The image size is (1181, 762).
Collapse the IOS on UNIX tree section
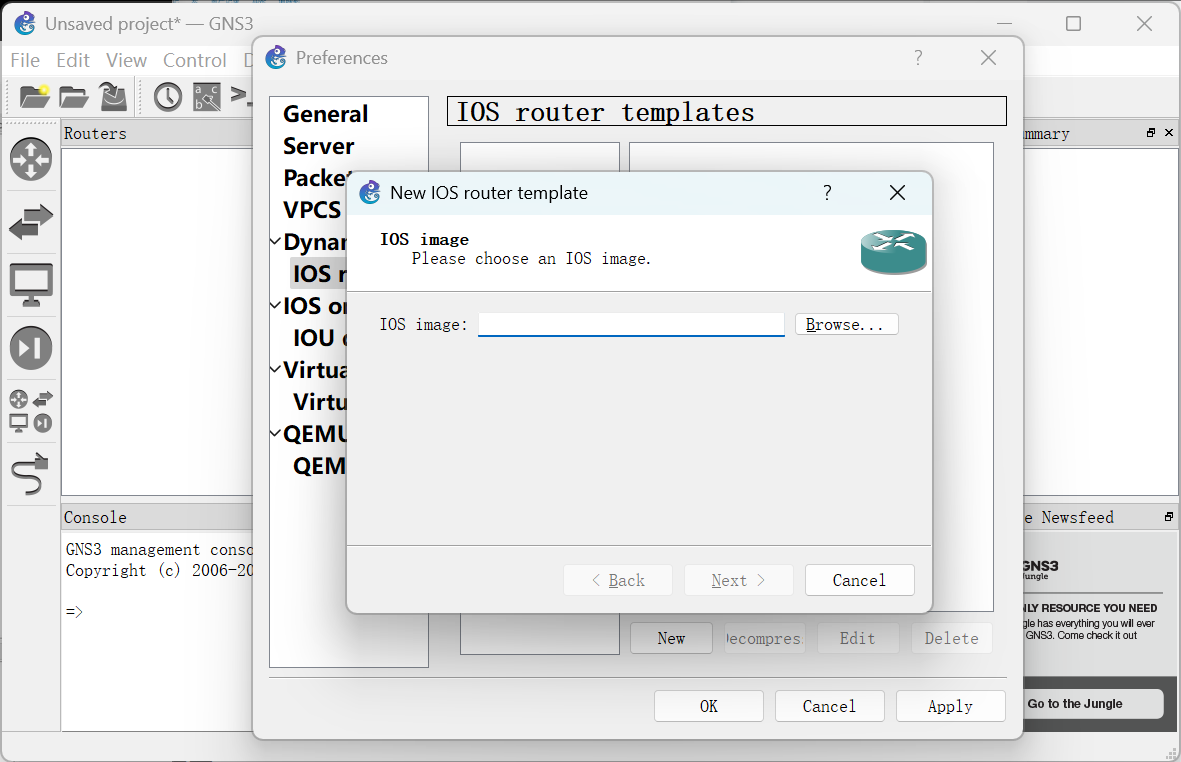click(275, 305)
